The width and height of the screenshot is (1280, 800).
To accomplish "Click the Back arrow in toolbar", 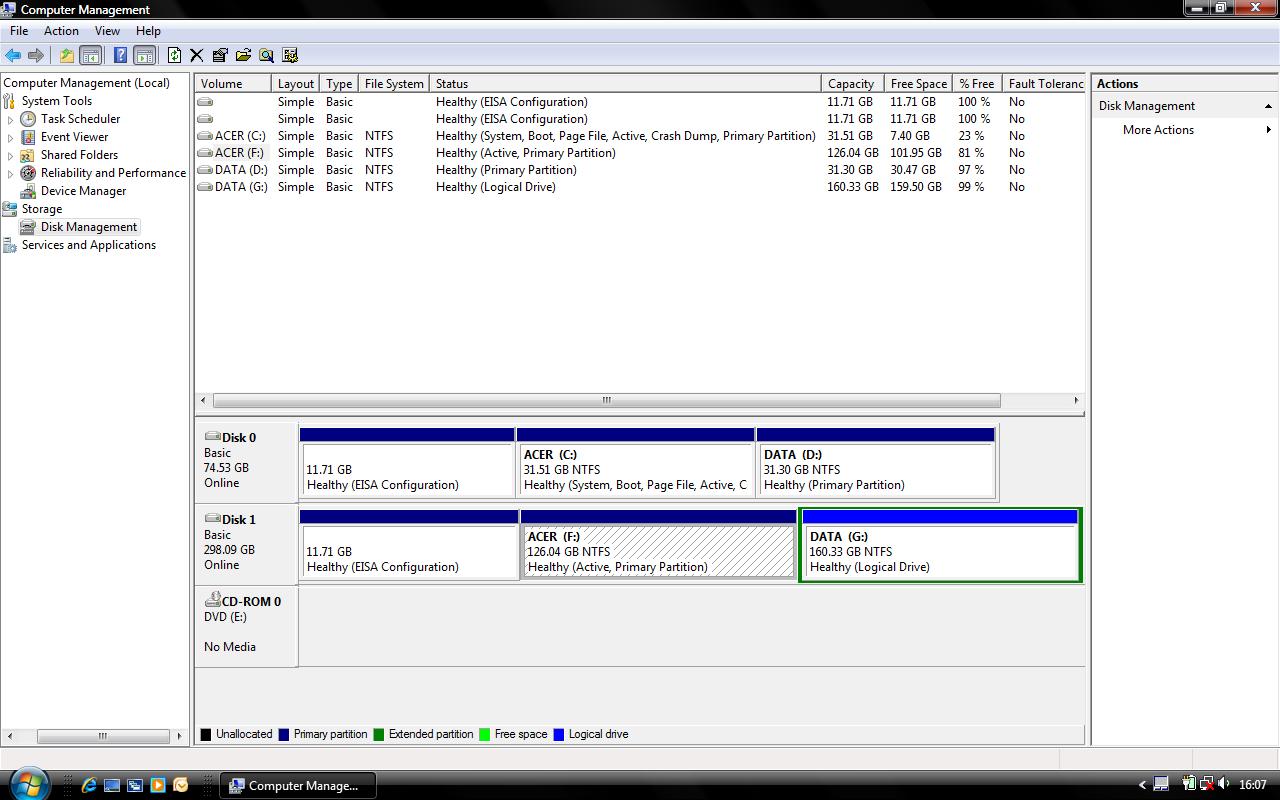I will tap(13, 56).
